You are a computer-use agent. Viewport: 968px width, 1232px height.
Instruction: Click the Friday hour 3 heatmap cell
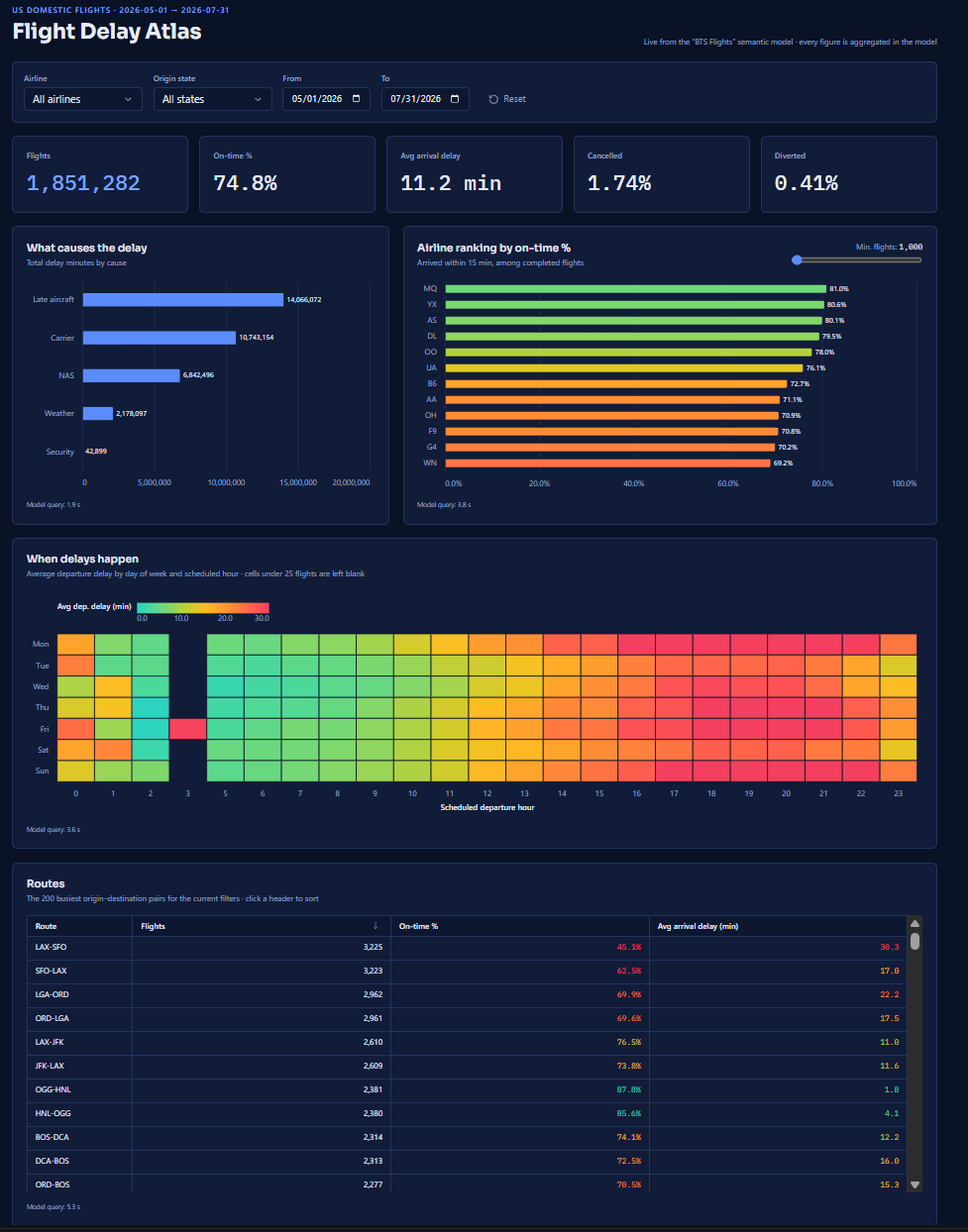pyautogui.click(x=188, y=729)
